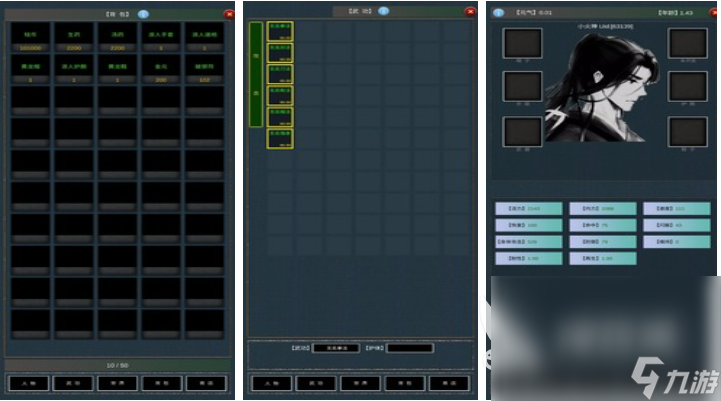This screenshot has width=721, height=401.
Task: Click bottom-row left stat bar in character panel
Action: 529,258
